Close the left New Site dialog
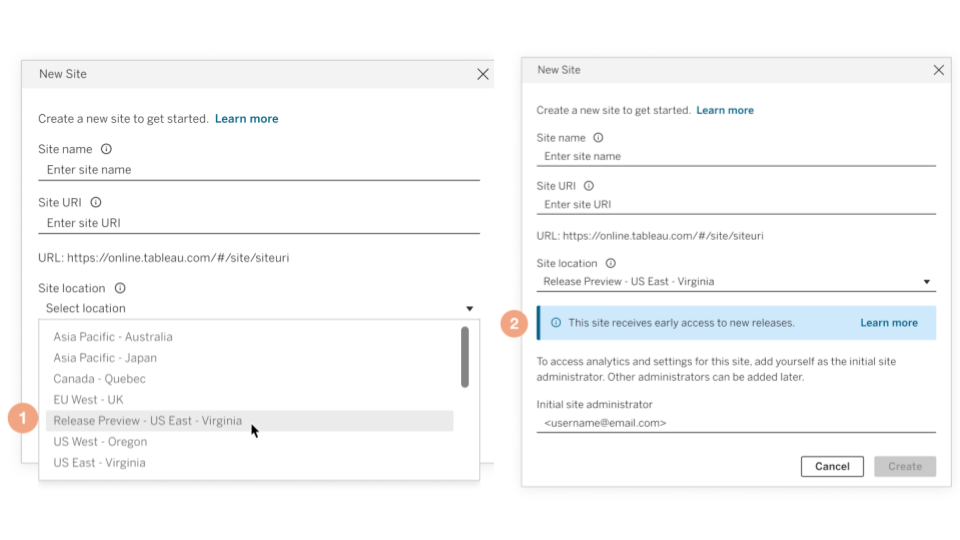This screenshot has width=960, height=540. [x=483, y=74]
